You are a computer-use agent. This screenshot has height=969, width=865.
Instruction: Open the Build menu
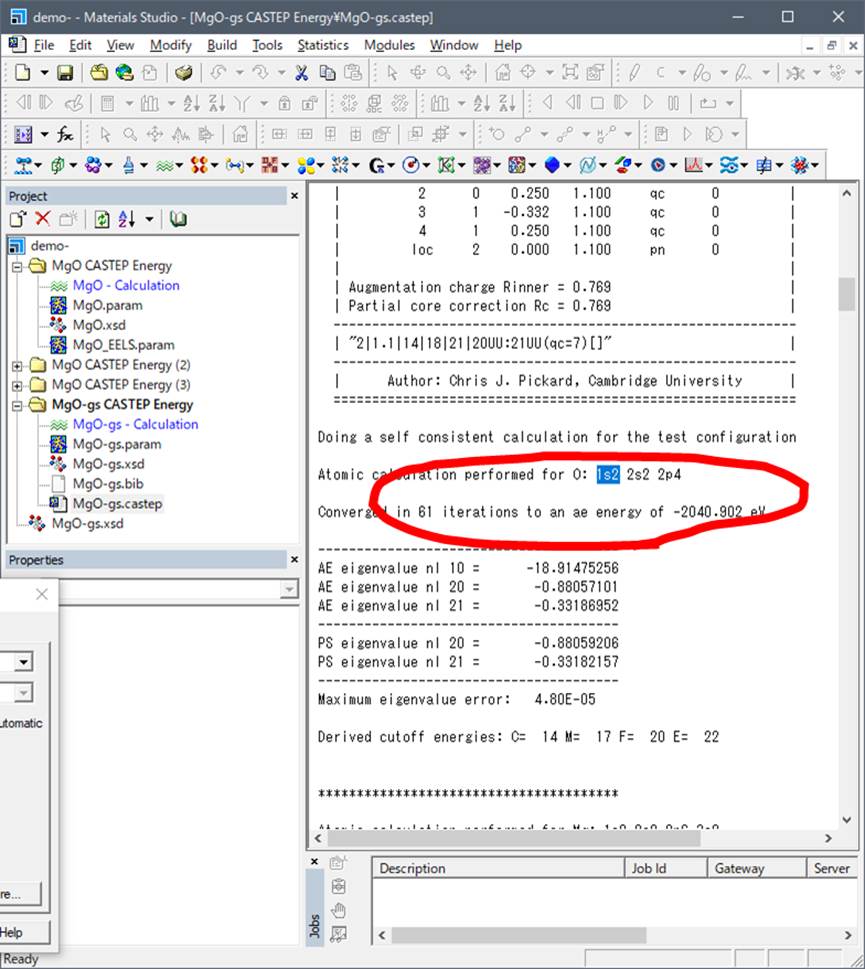coord(222,45)
